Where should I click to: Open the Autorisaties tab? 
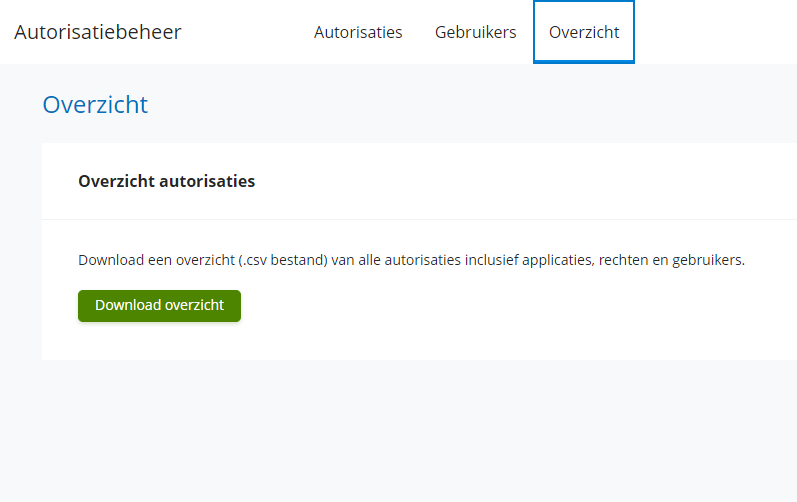[x=358, y=32]
